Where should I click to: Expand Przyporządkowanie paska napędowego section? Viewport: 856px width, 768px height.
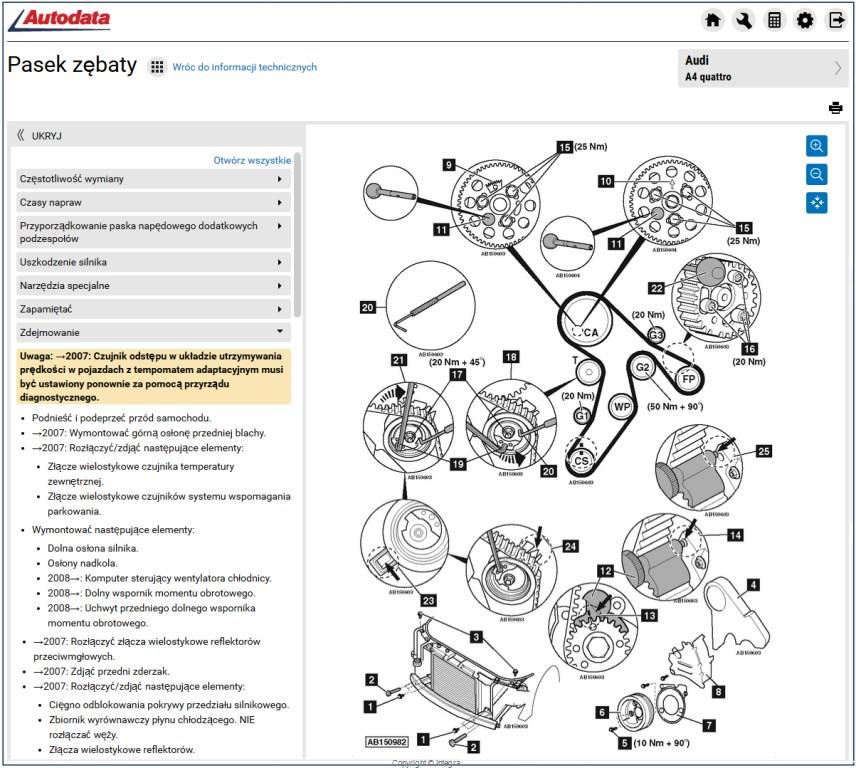pyautogui.click(x=153, y=232)
